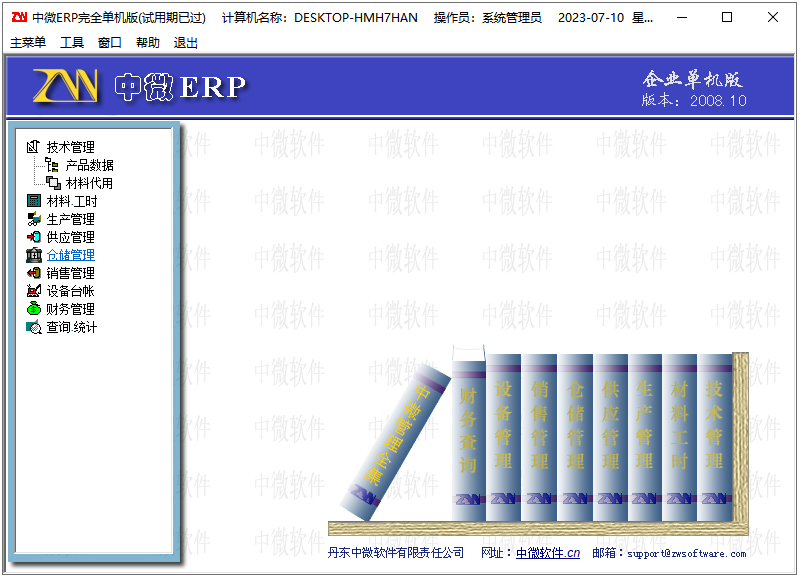Viewport: 800px width, 579px height.
Task: Click the 技术管理 book spine
Action: click(x=714, y=438)
